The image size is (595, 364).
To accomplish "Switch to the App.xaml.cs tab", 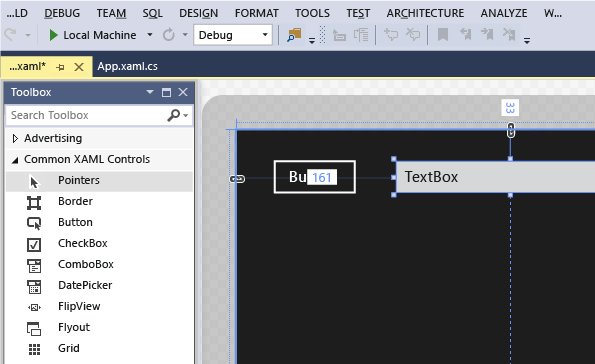I will click(128, 66).
